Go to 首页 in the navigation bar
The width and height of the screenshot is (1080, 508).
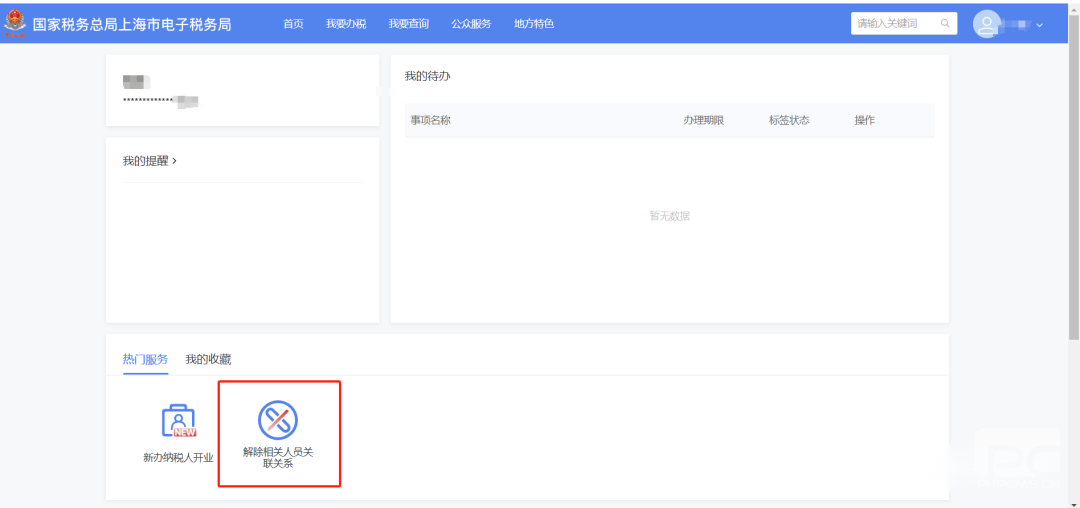(293, 24)
